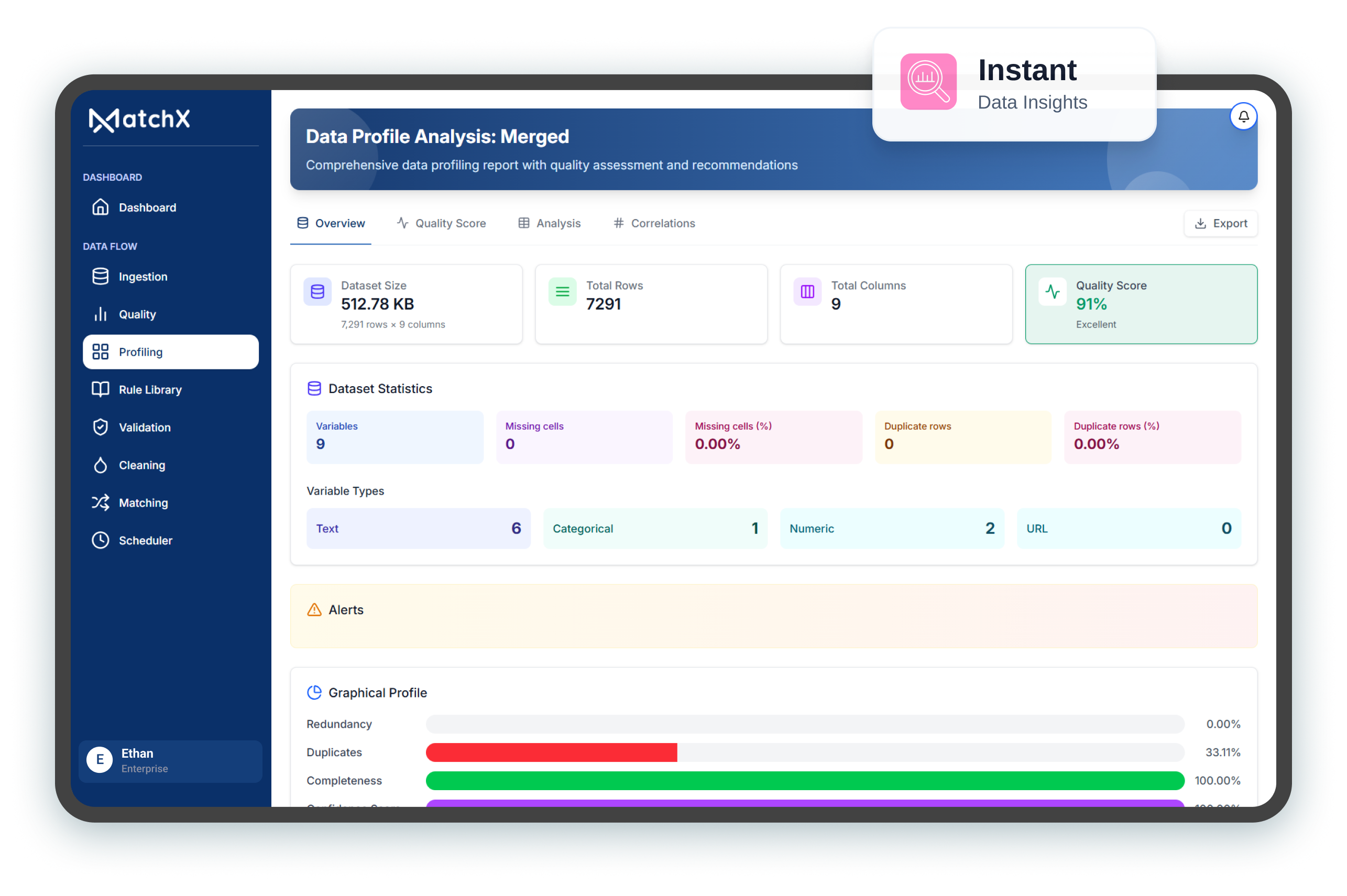Open the Matching shuffle icon
The width and height of the screenshot is (1347, 896).
point(101,502)
